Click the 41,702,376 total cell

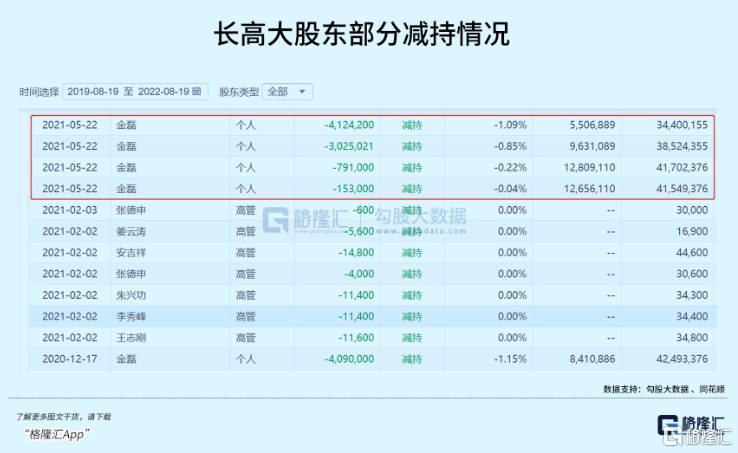click(x=682, y=168)
